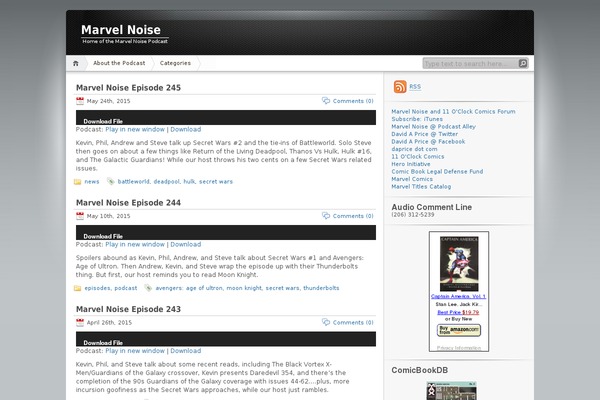Open Marvel Noise Episode 243 post title
This screenshot has height=400, width=600.
128,309
